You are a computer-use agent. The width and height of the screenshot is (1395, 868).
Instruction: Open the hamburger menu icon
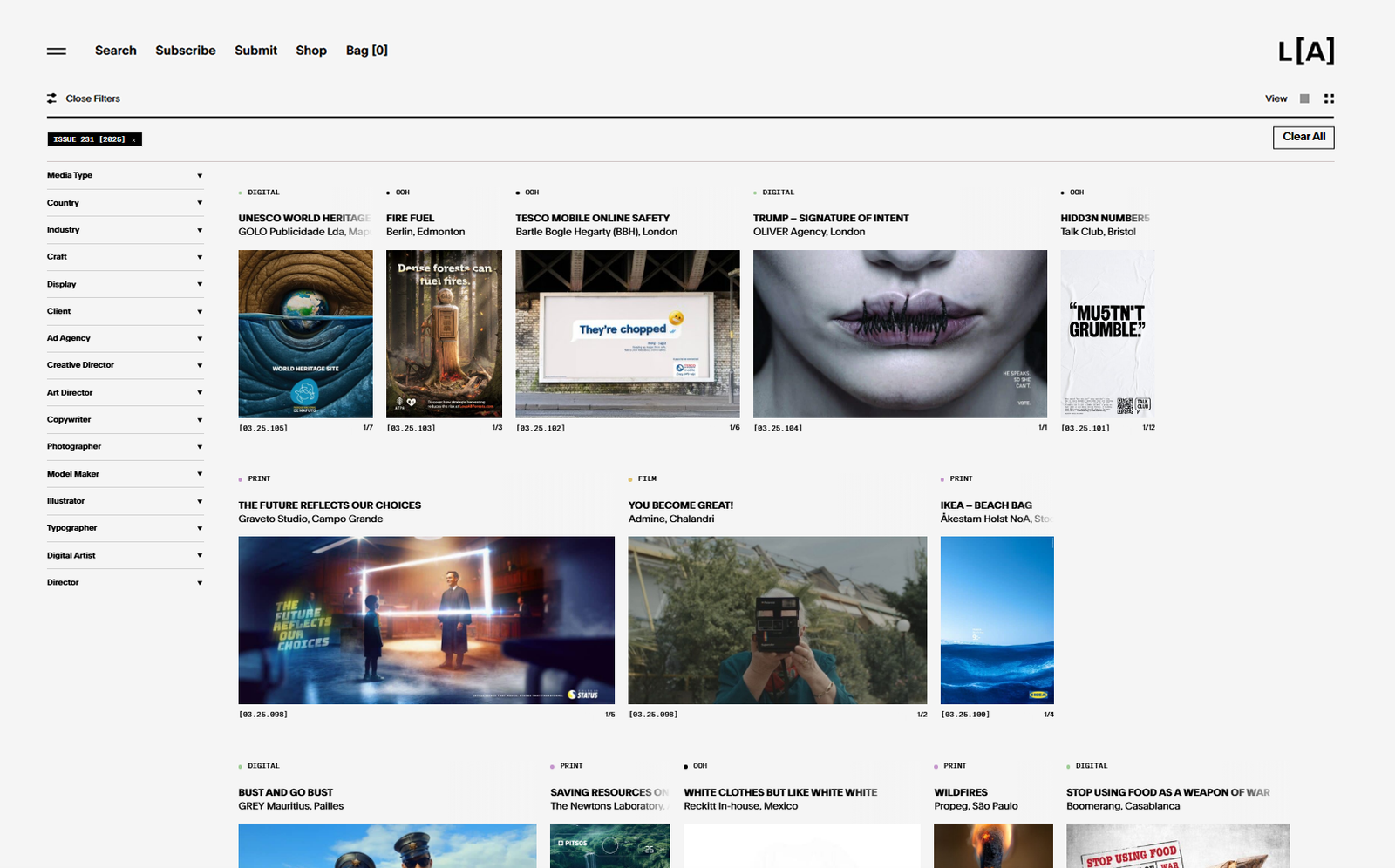[x=57, y=51]
